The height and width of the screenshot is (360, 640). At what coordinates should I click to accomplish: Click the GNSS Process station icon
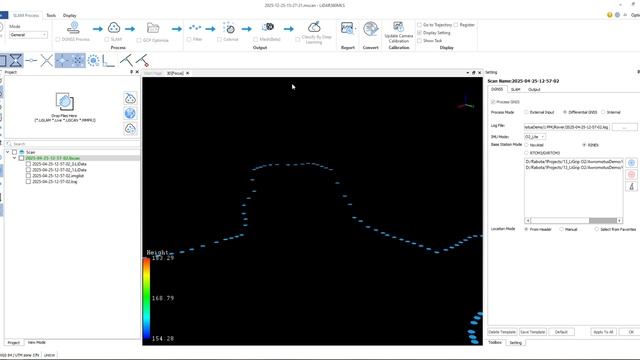point(73,27)
